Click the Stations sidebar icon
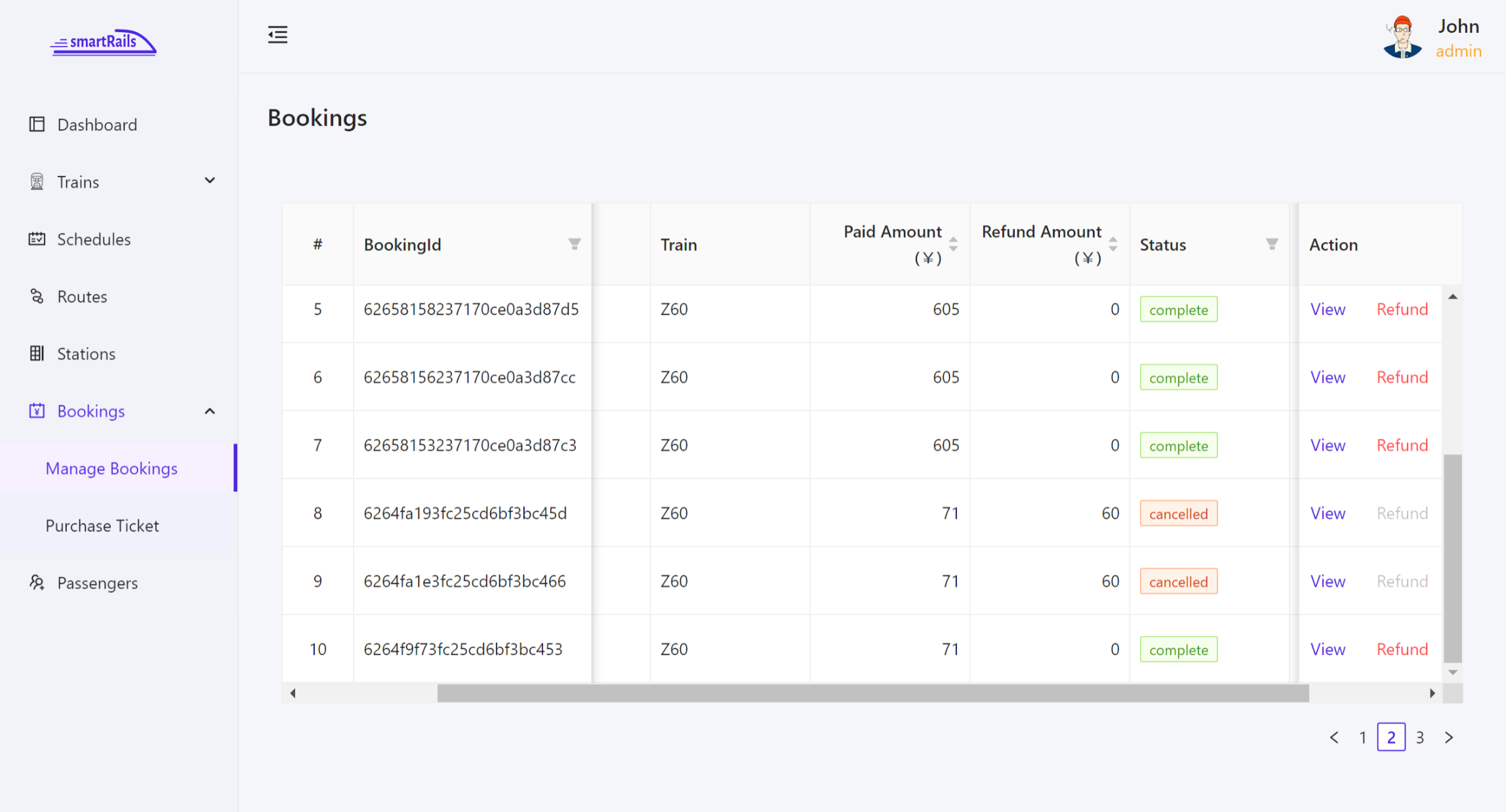The image size is (1506, 812). [x=35, y=353]
